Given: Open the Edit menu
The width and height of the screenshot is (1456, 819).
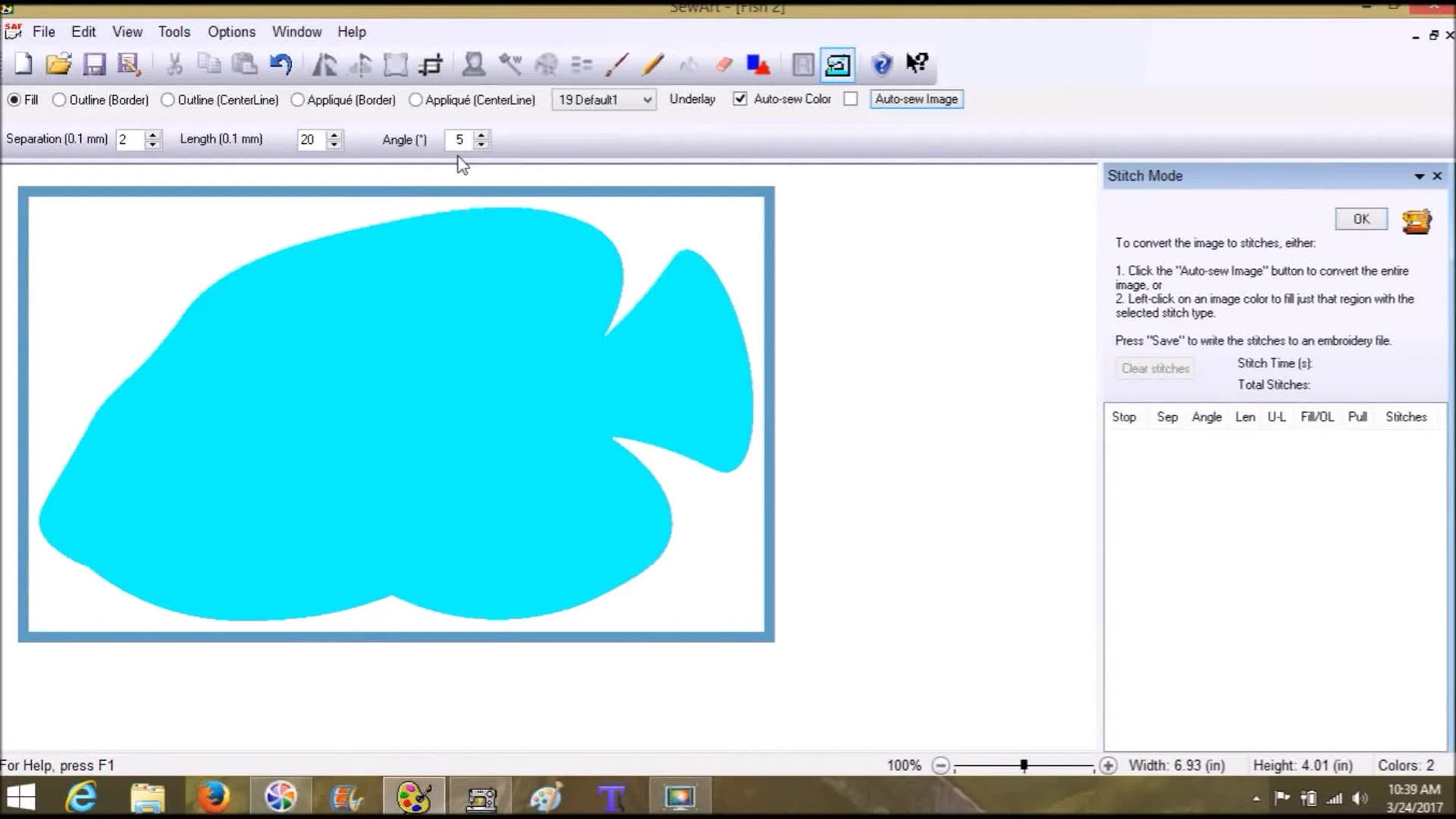Looking at the screenshot, I should (83, 32).
